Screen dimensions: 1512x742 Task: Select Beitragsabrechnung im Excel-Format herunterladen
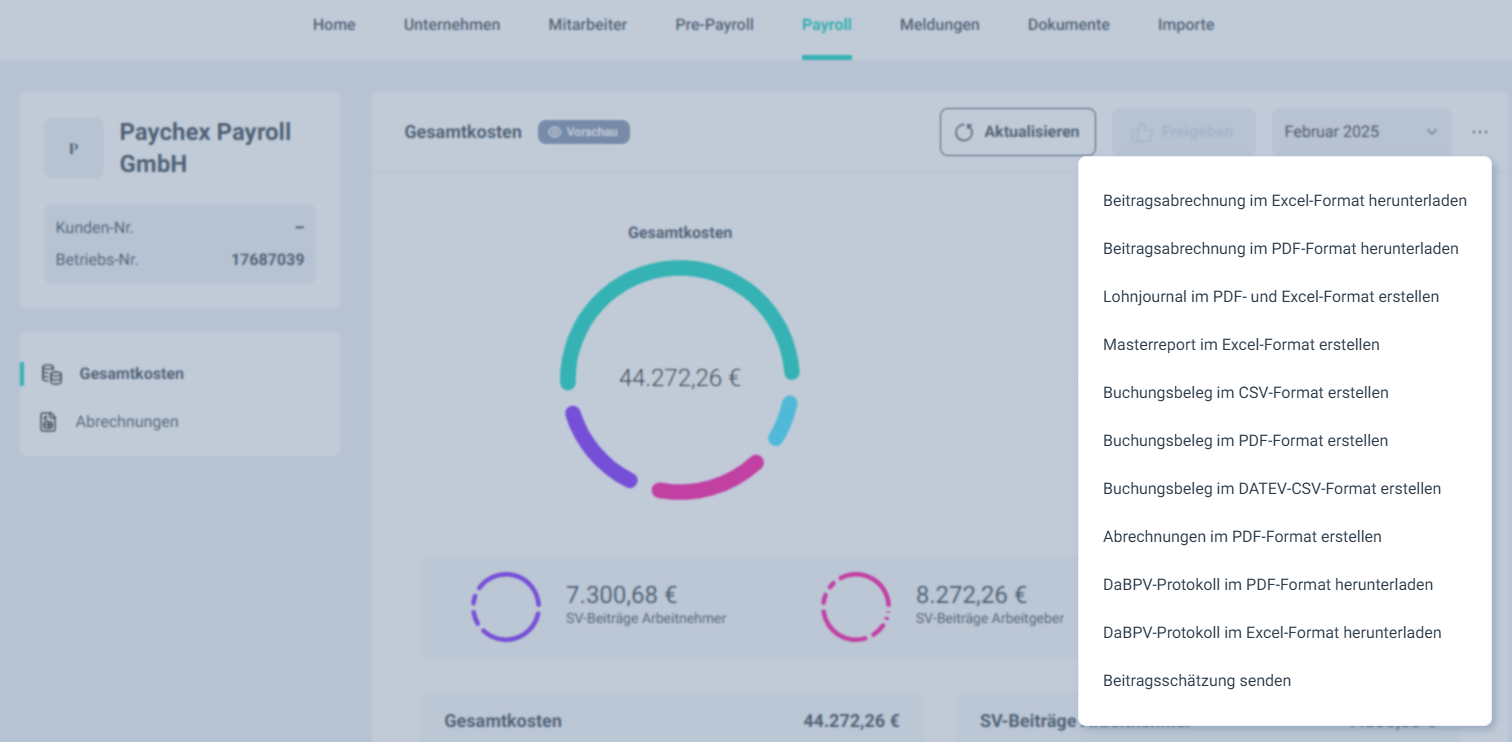tap(1284, 200)
